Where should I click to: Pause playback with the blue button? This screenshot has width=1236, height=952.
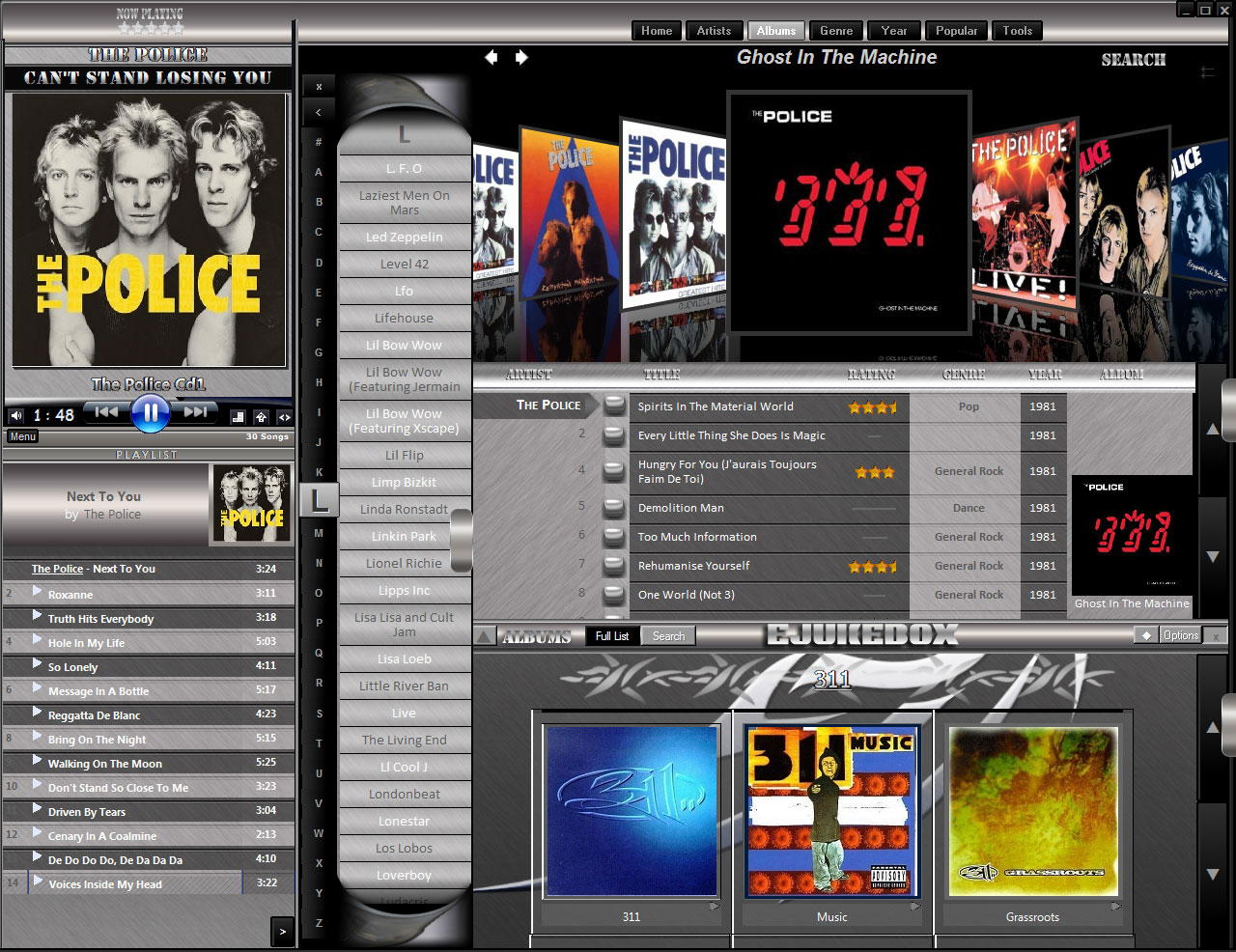click(x=150, y=413)
